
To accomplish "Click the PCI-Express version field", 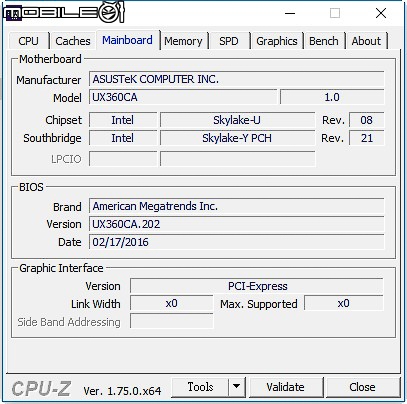I will [257, 286].
